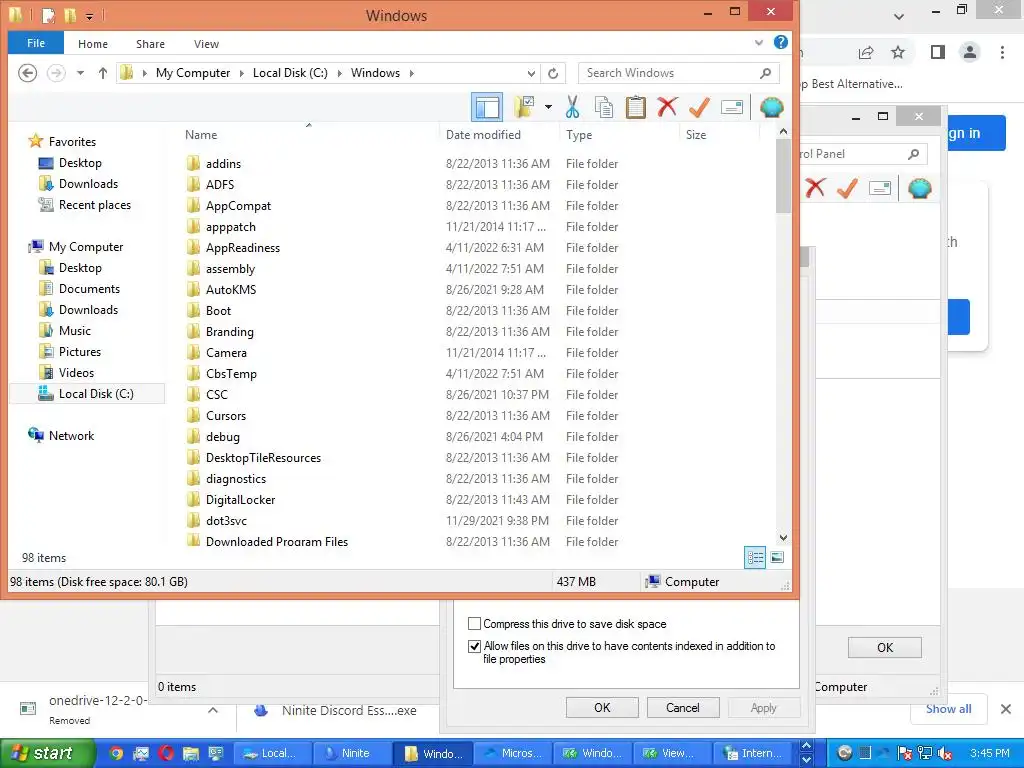The height and width of the screenshot is (768, 1024).
Task: Close the Chrome downloads bar X
Action: tap(1006, 709)
